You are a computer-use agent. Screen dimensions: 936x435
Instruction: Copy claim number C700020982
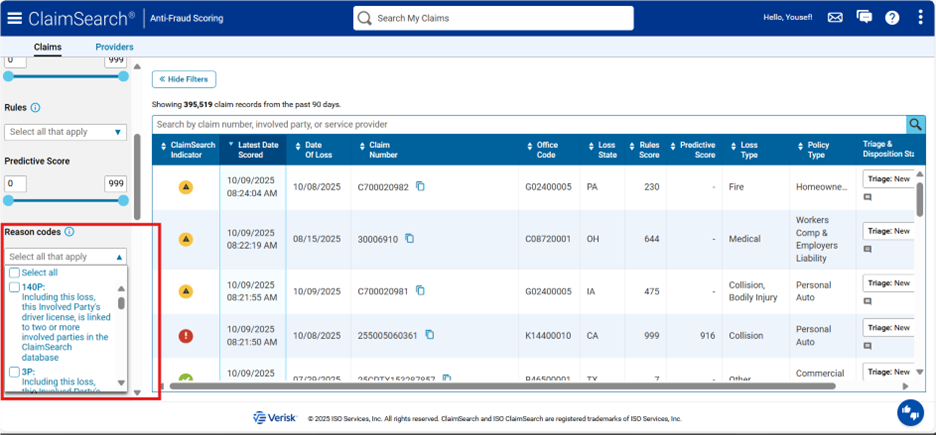click(x=420, y=186)
